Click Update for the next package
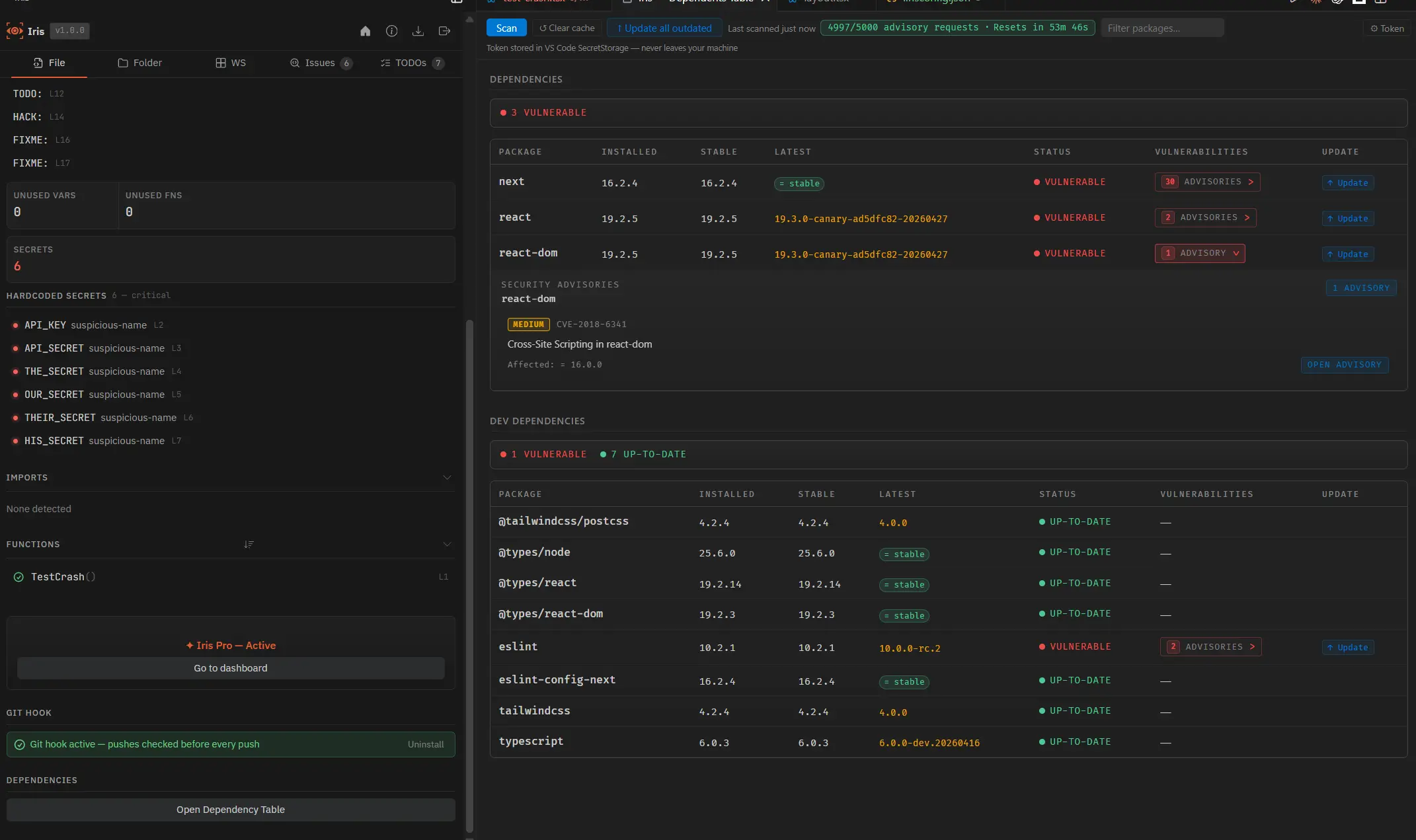The height and width of the screenshot is (840, 1416). (1347, 183)
